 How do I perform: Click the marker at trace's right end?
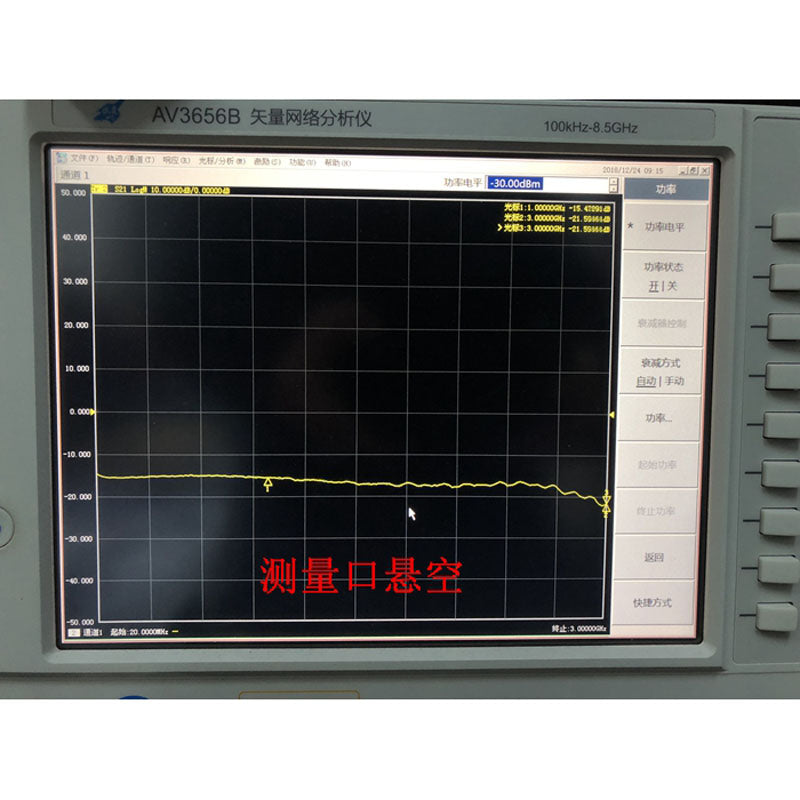point(606,505)
